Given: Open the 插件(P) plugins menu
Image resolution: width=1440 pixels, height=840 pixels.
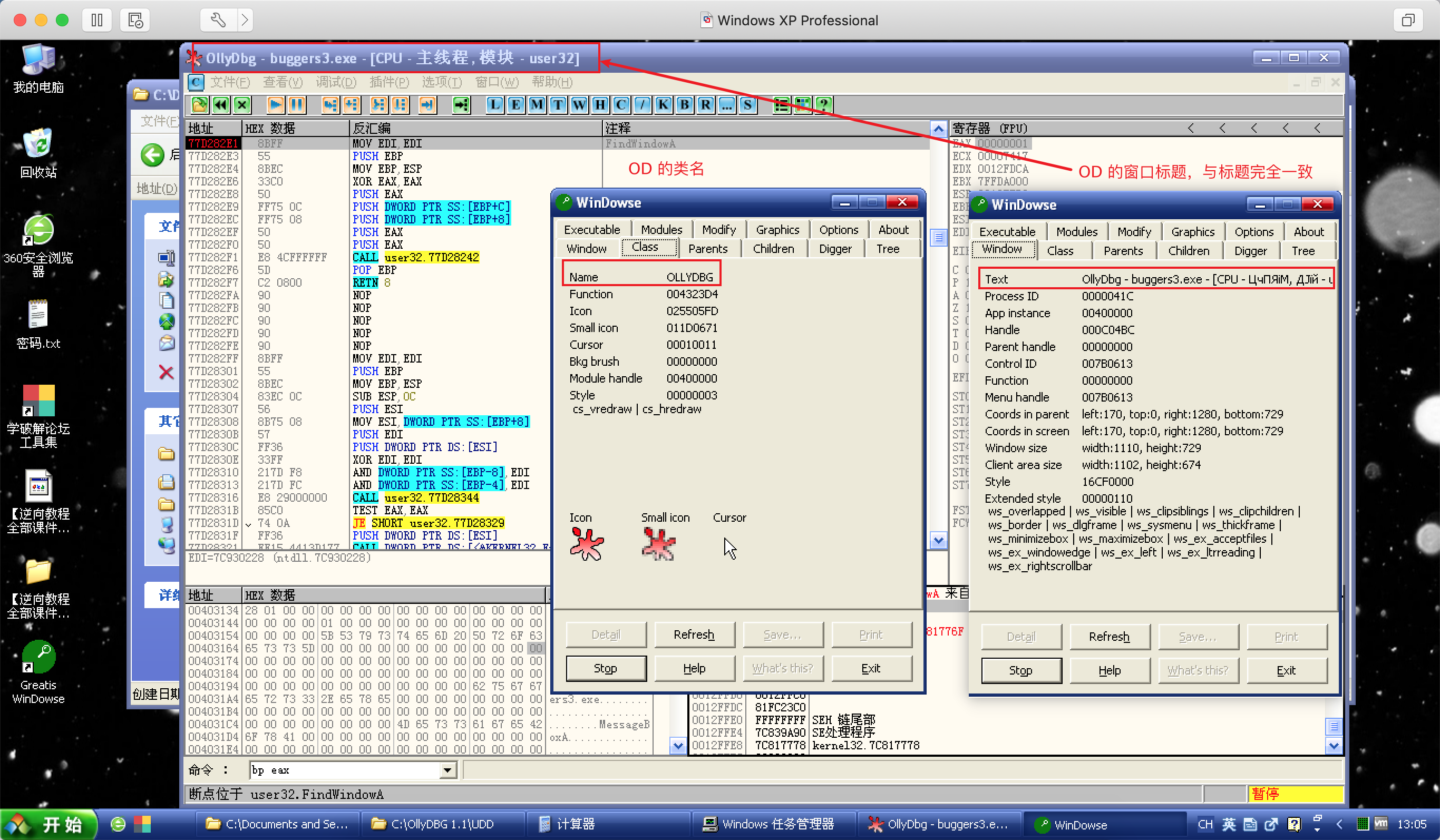Looking at the screenshot, I should click(x=389, y=82).
